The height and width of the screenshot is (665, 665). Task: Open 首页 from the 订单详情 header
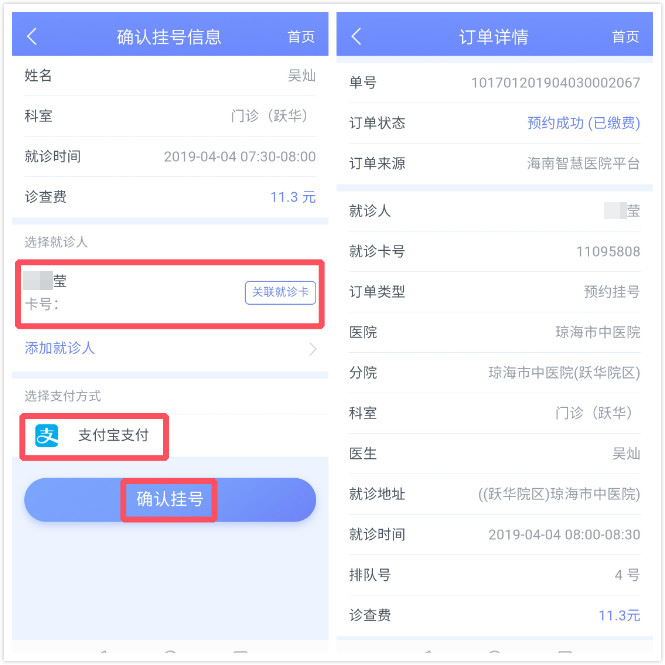click(626, 37)
